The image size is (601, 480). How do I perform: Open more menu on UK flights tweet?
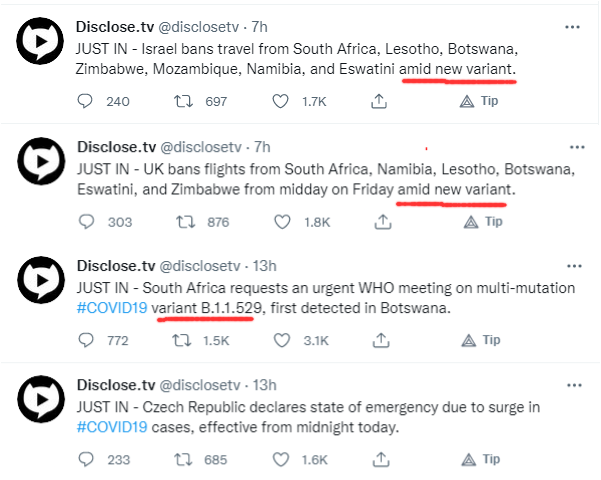click(577, 147)
